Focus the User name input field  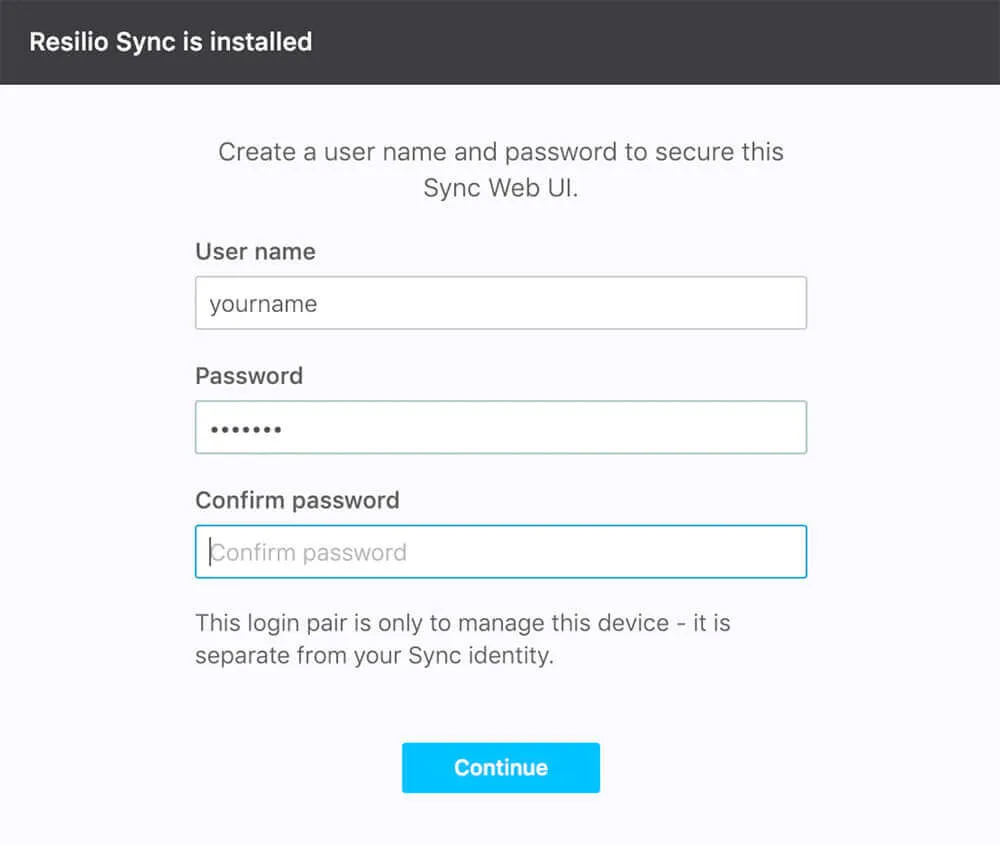click(501, 303)
